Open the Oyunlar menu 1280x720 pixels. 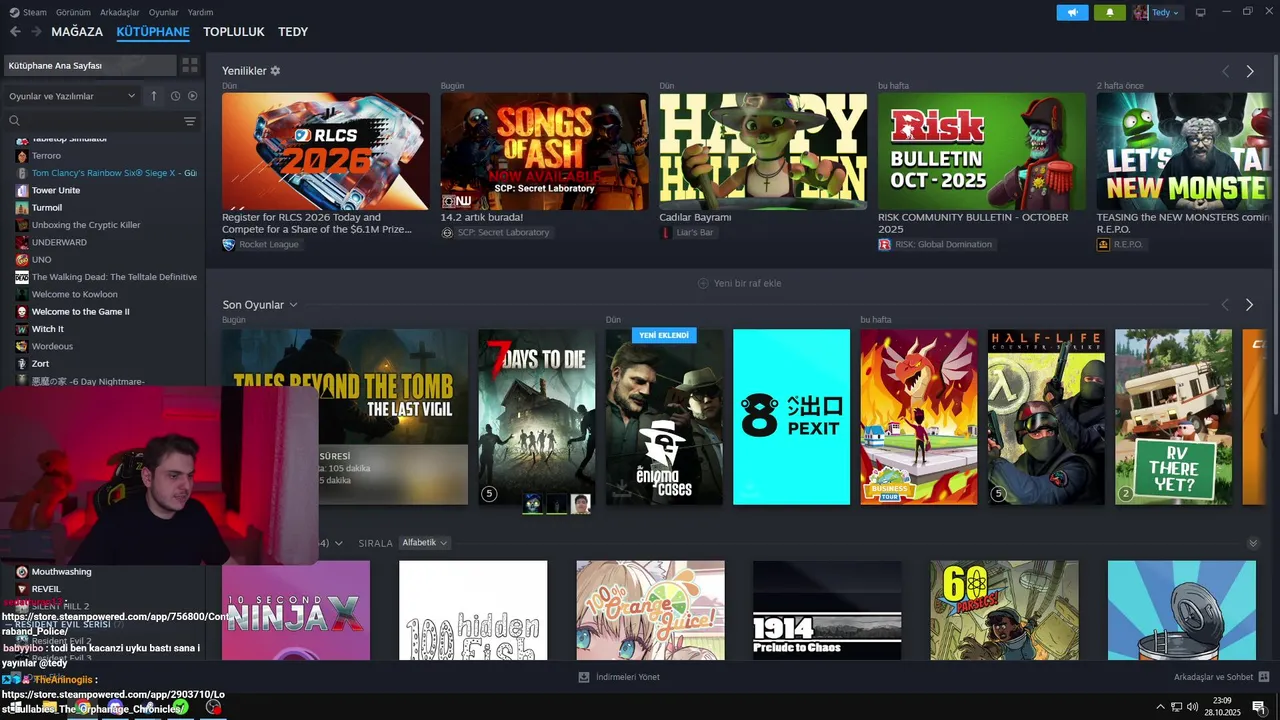164,12
